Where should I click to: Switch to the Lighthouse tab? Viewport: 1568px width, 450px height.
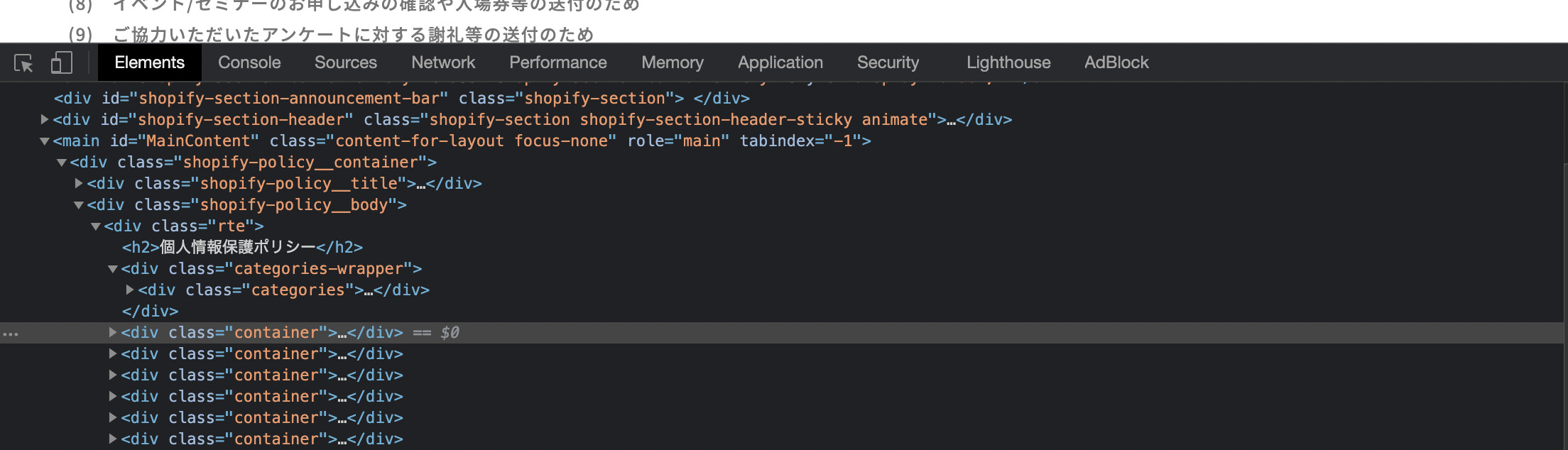pyautogui.click(x=1008, y=62)
